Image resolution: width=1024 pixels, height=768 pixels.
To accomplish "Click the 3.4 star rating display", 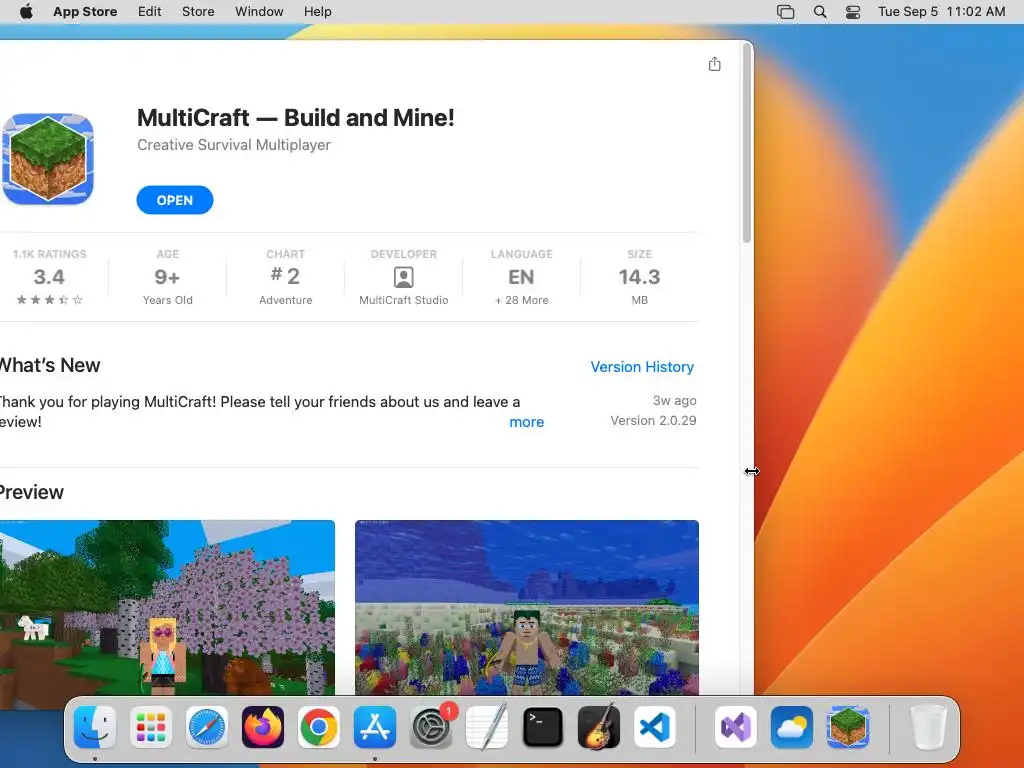I will [50, 278].
